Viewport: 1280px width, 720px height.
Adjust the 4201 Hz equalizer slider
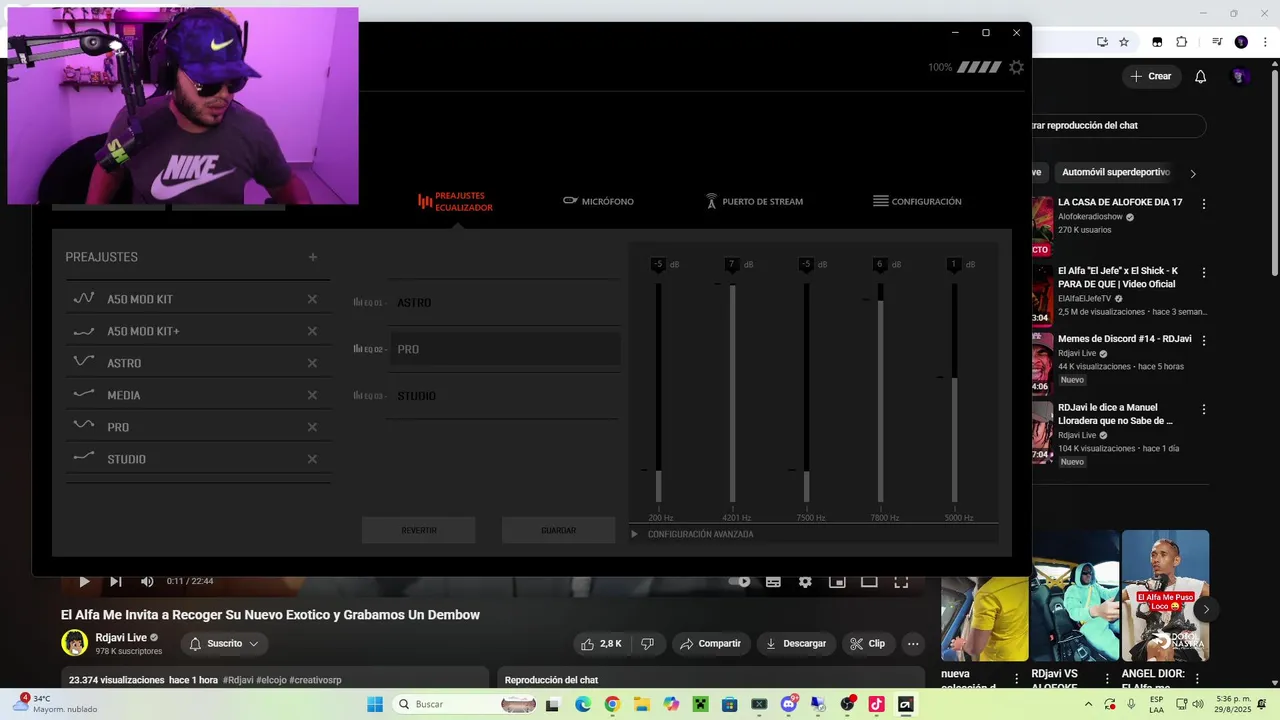[732, 392]
